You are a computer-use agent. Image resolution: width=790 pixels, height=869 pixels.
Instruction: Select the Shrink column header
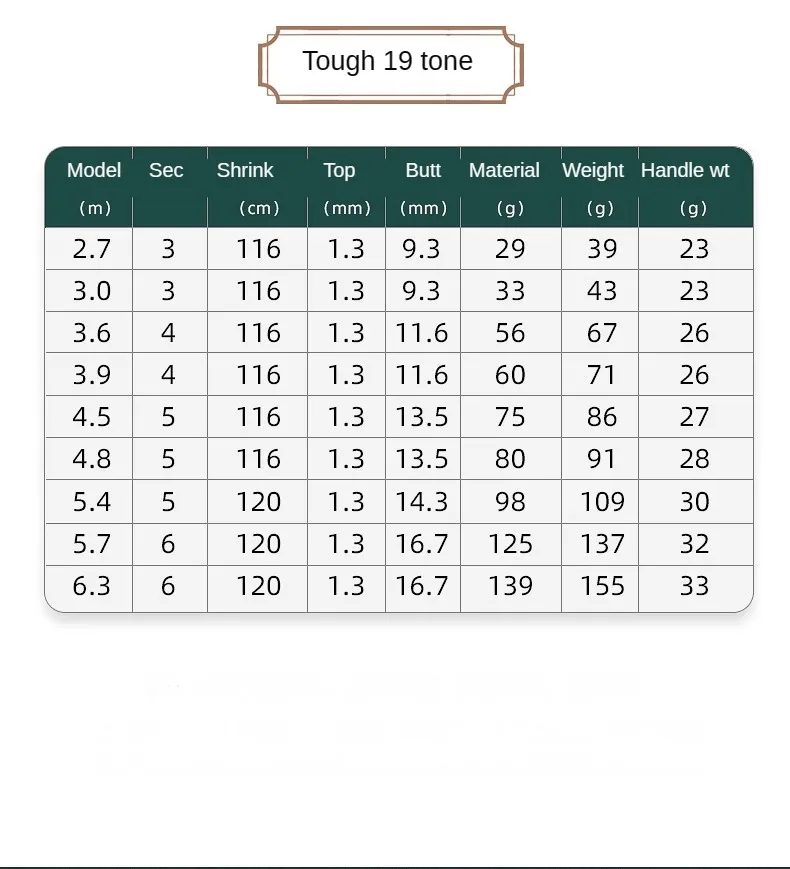click(x=245, y=170)
